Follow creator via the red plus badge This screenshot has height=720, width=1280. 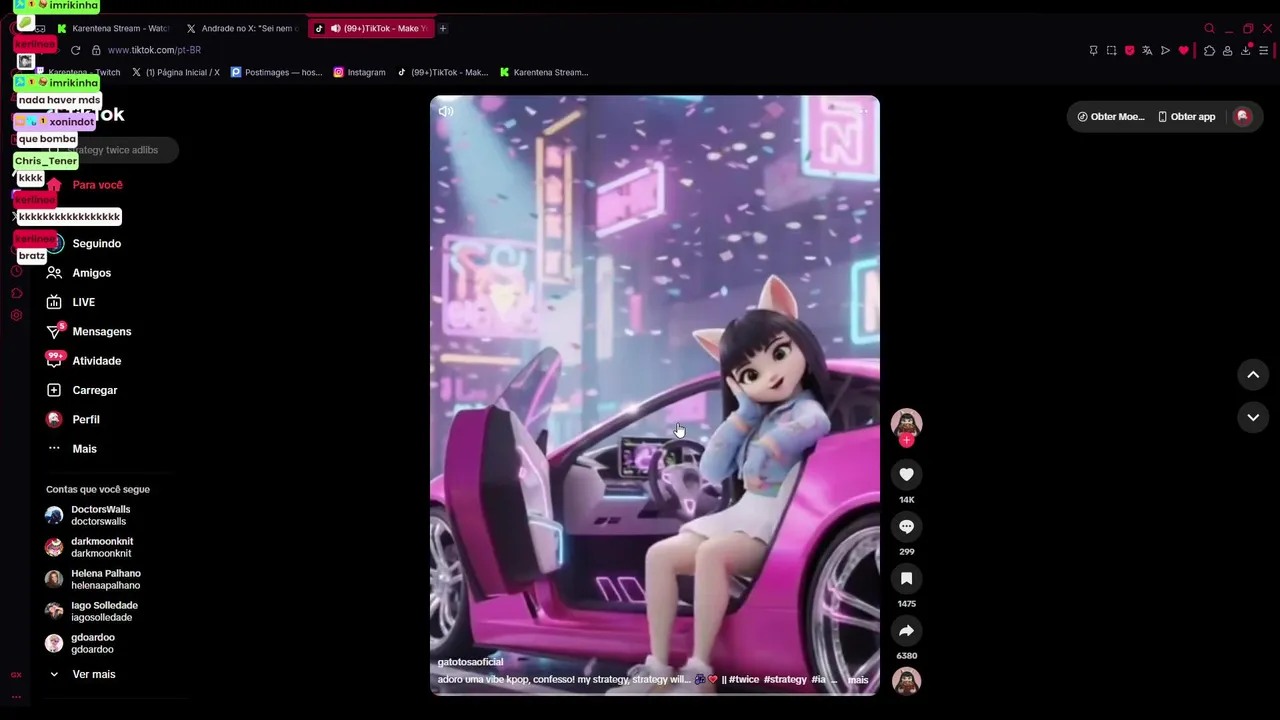(x=906, y=440)
